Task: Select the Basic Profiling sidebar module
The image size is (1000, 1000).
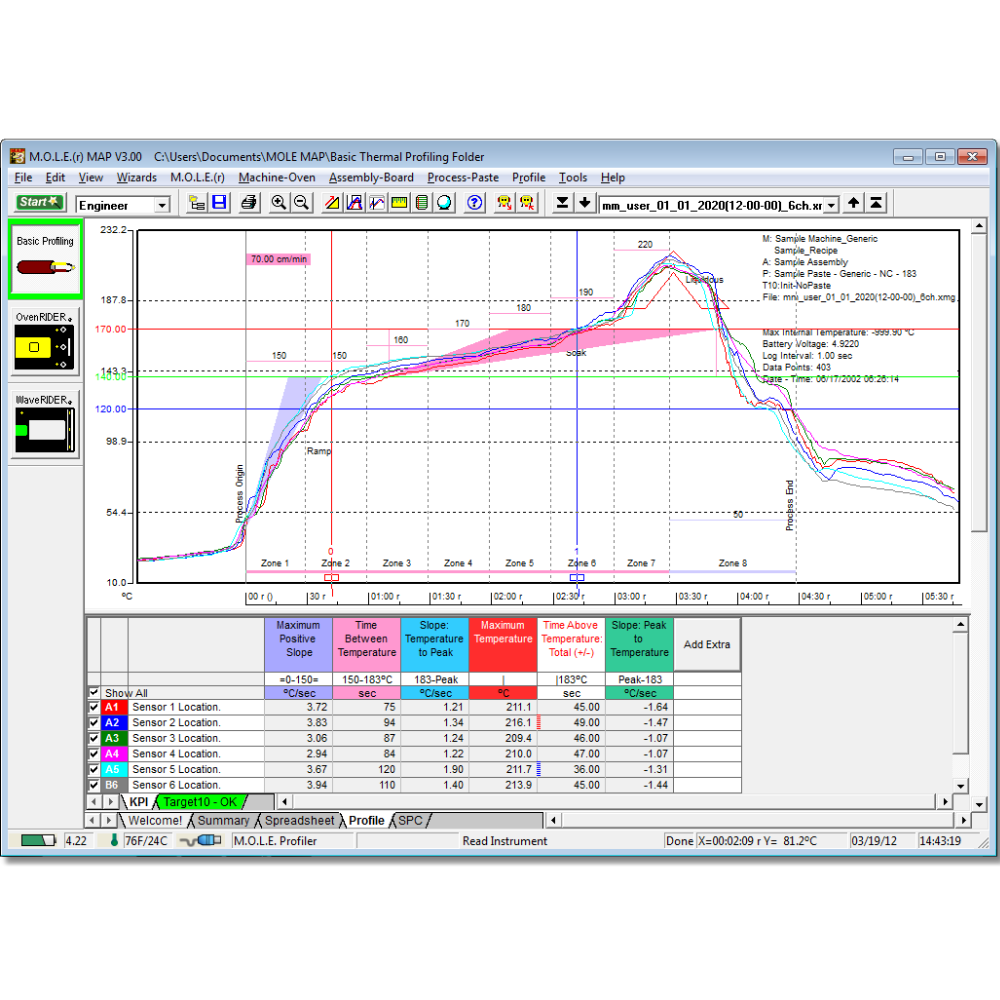Action: (45, 259)
